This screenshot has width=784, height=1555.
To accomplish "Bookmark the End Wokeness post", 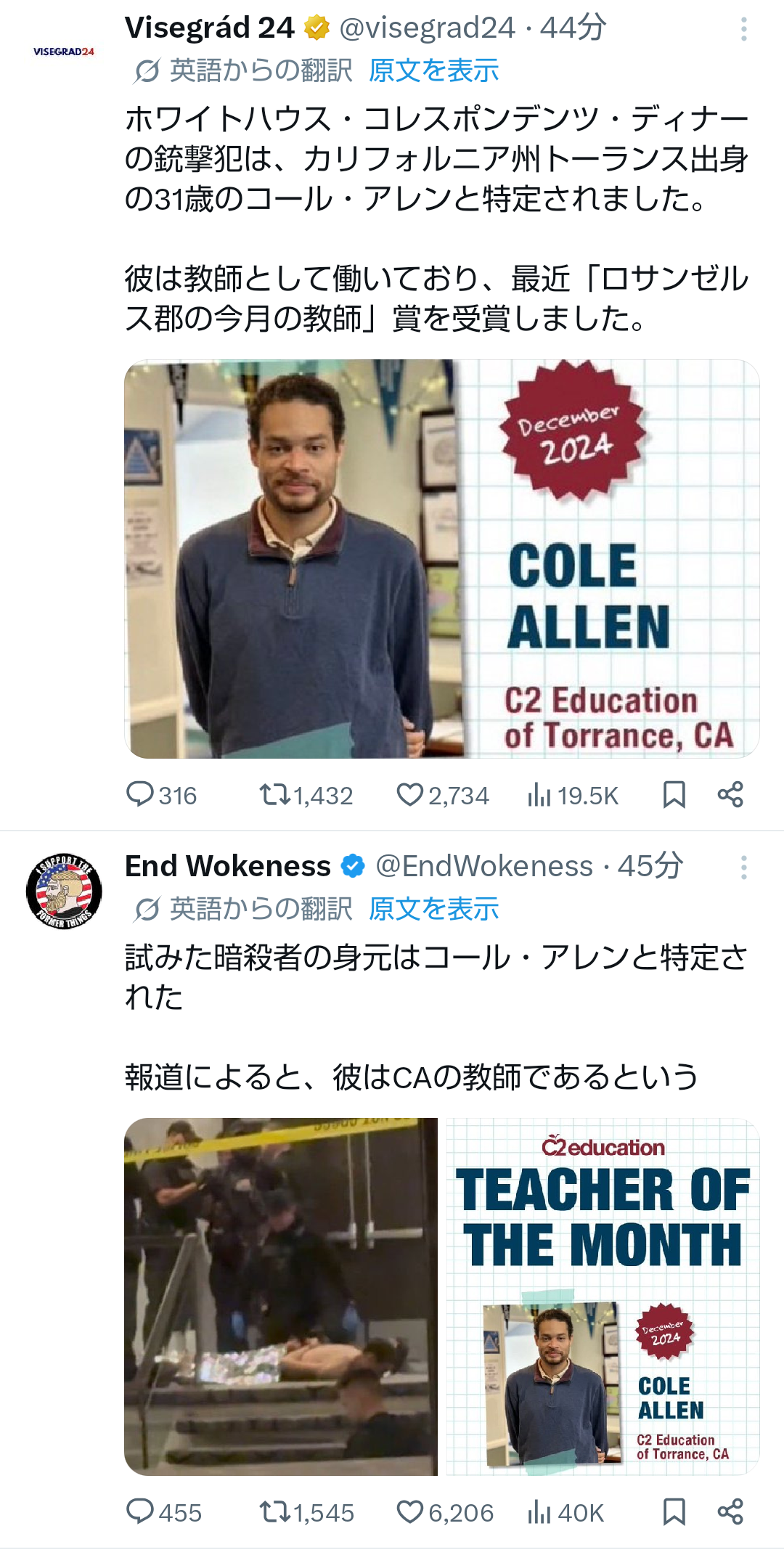I will pyautogui.click(x=674, y=1512).
